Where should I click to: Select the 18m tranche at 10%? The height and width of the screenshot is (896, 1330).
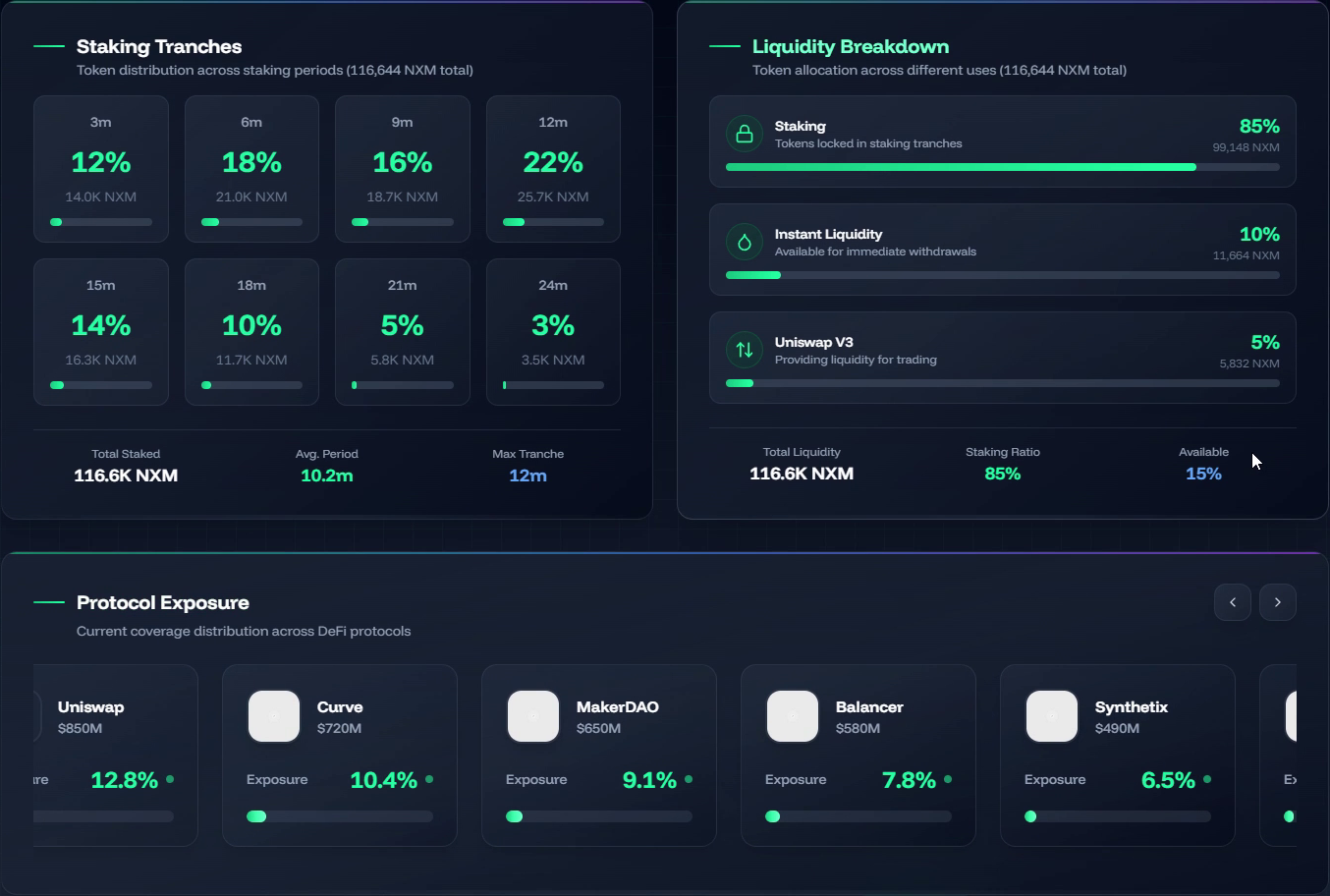[x=251, y=332]
